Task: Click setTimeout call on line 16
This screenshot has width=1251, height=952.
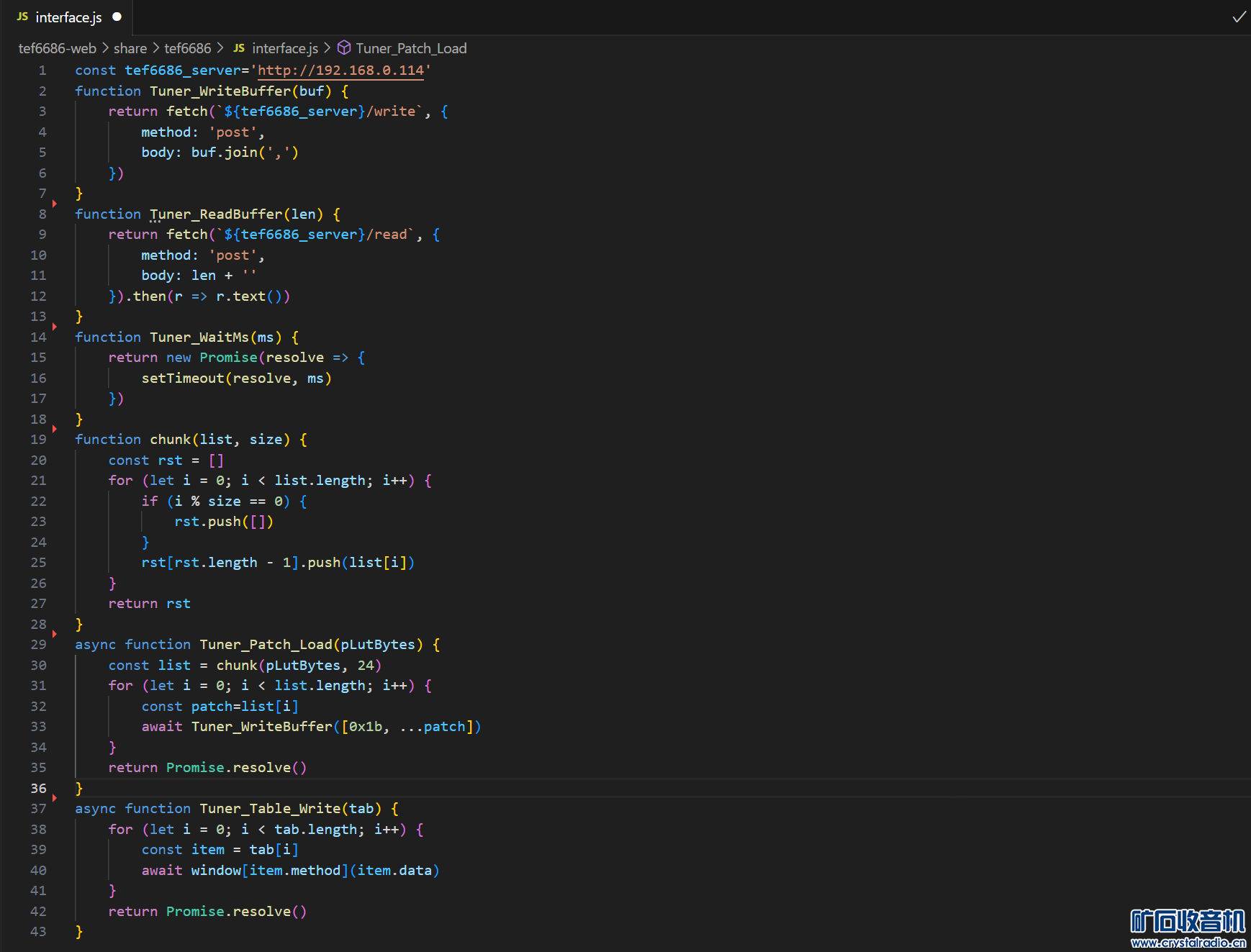Action: (x=183, y=378)
